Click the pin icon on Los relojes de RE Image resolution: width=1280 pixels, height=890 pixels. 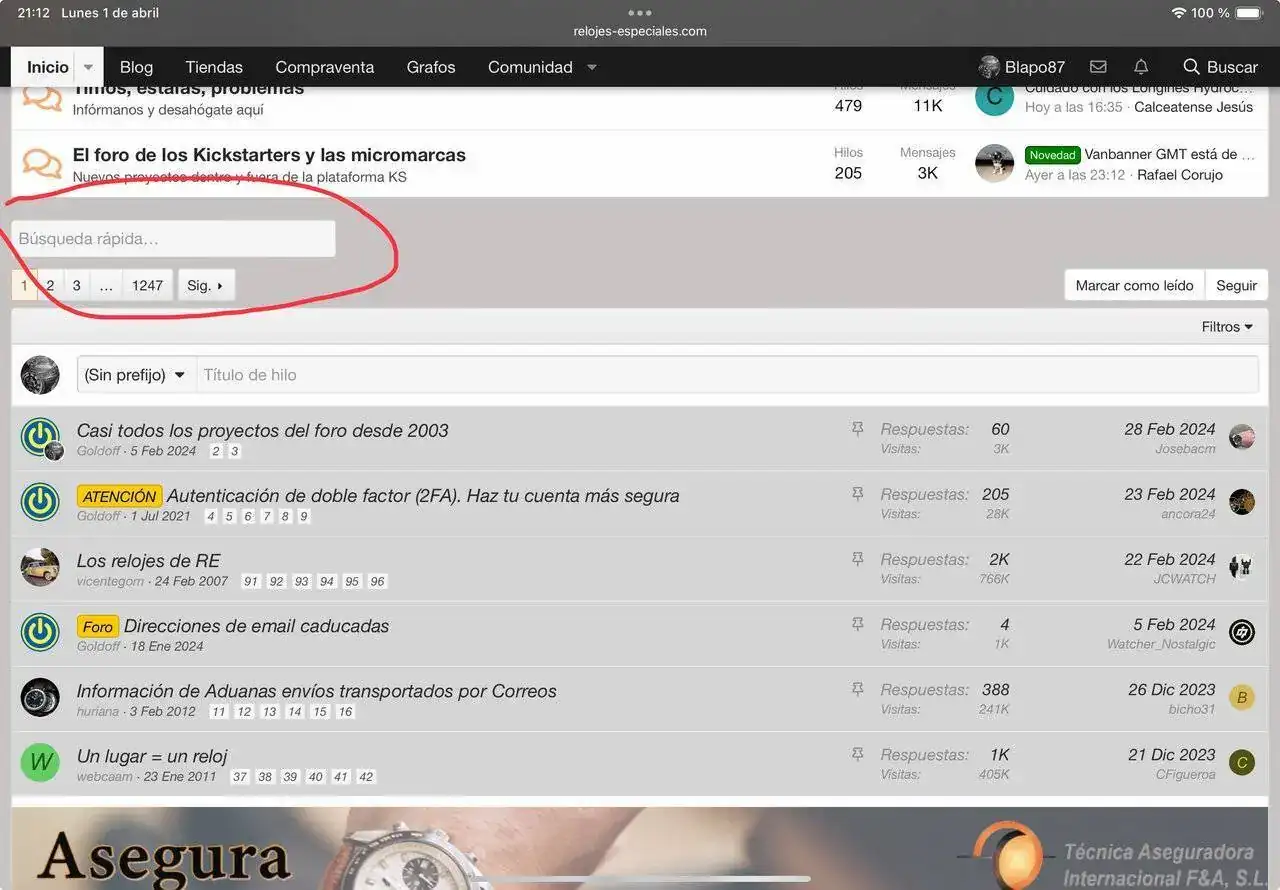pos(857,560)
